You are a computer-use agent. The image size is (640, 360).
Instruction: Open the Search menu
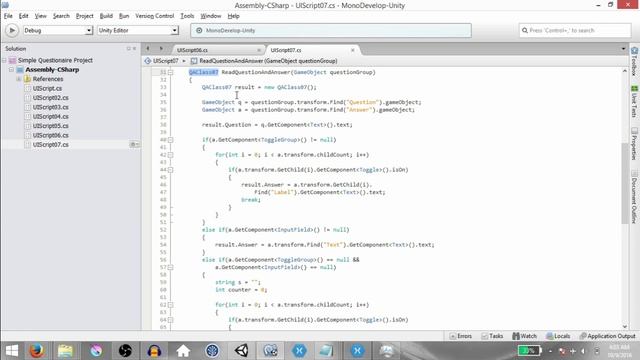(61, 16)
